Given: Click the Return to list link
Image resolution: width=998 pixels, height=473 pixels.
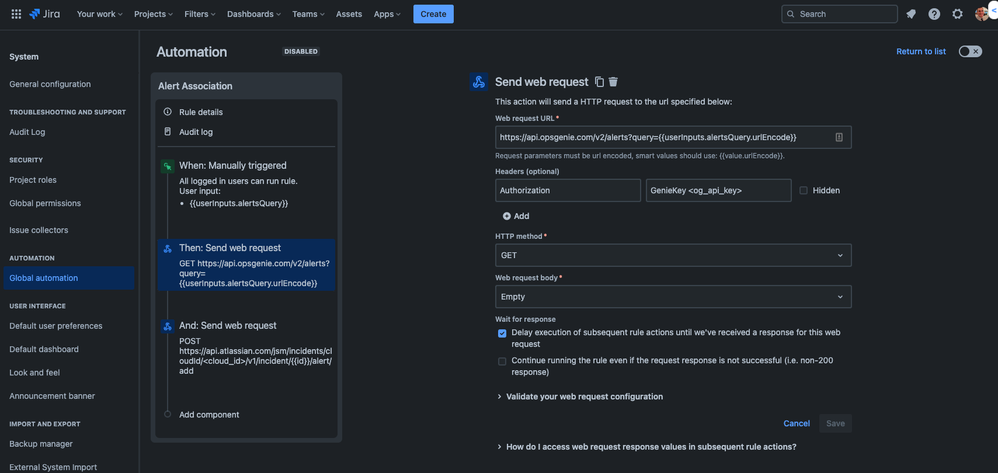Looking at the screenshot, I should click(x=920, y=52).
